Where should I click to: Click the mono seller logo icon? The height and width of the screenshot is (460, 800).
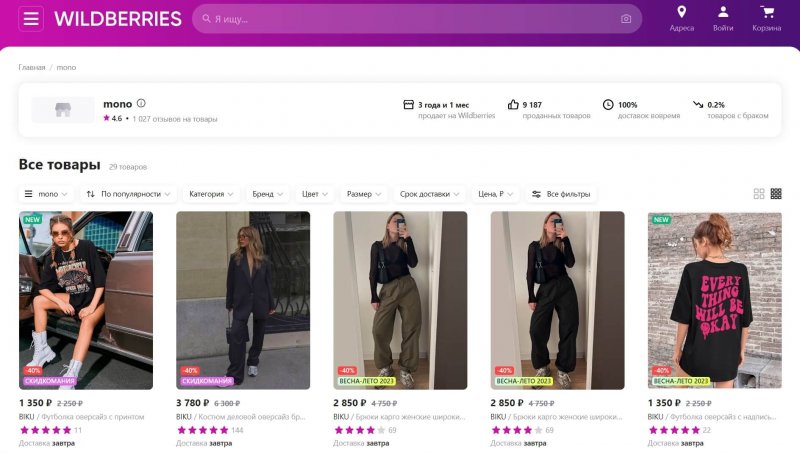[63, 109]
